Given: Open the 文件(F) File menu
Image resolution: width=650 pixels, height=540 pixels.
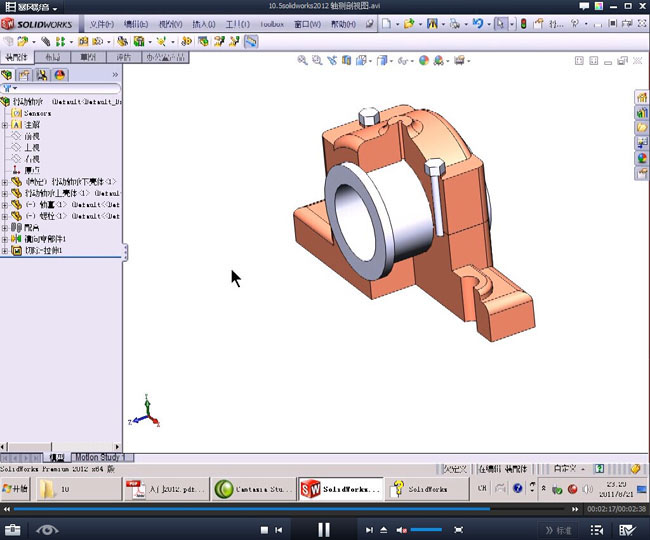Looking at the screenshot, I should click(x=102, y=24).
